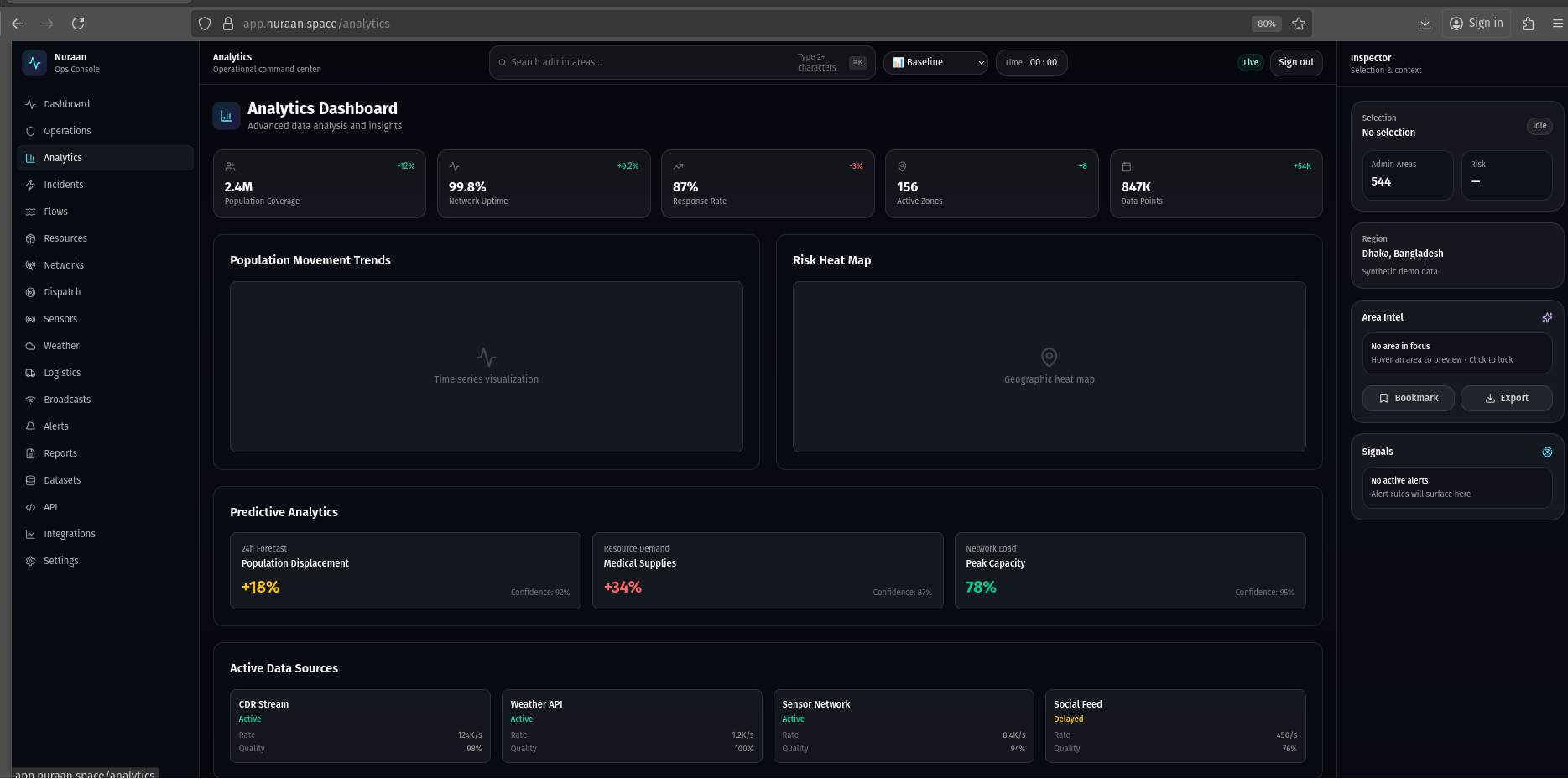
Task: Reload the page
Action: tap(78, 24)
